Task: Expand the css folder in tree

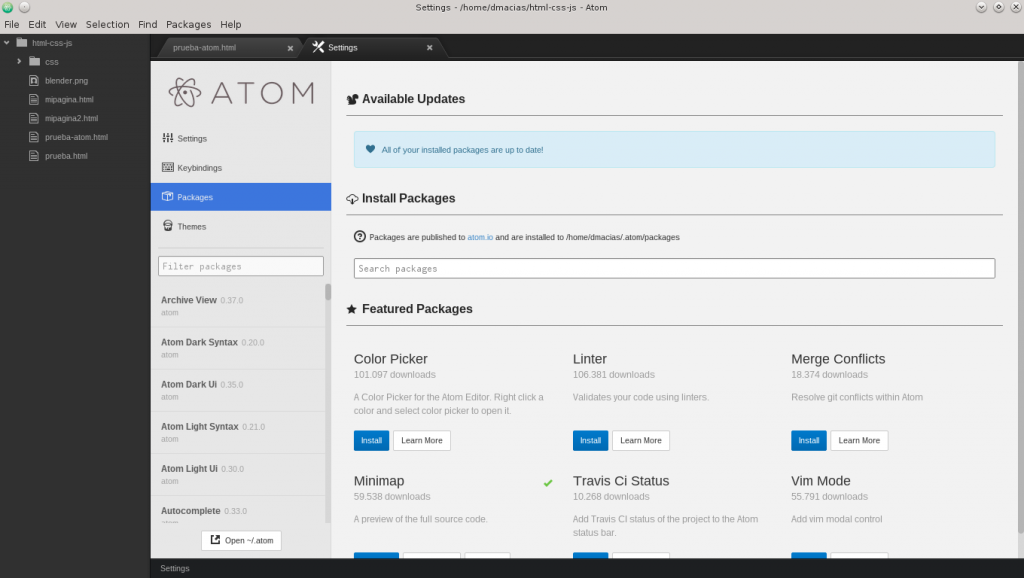Action: [19, 62]
